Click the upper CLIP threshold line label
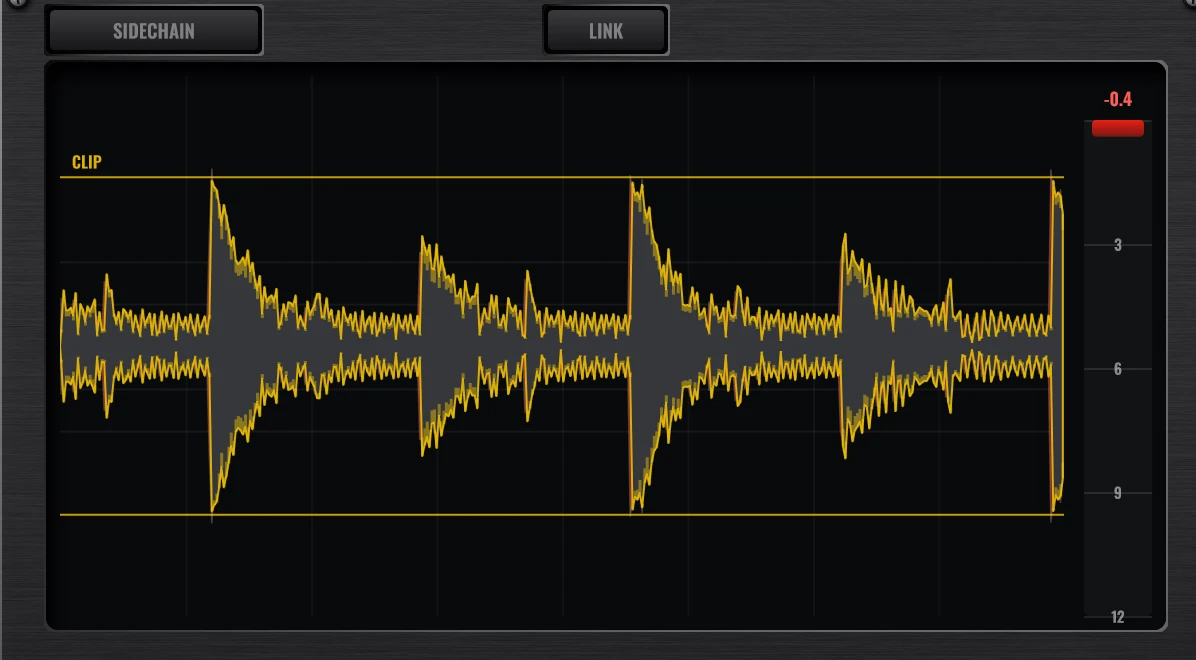The width and height of the screenshot is (1196, 660). tap(87, 162)
